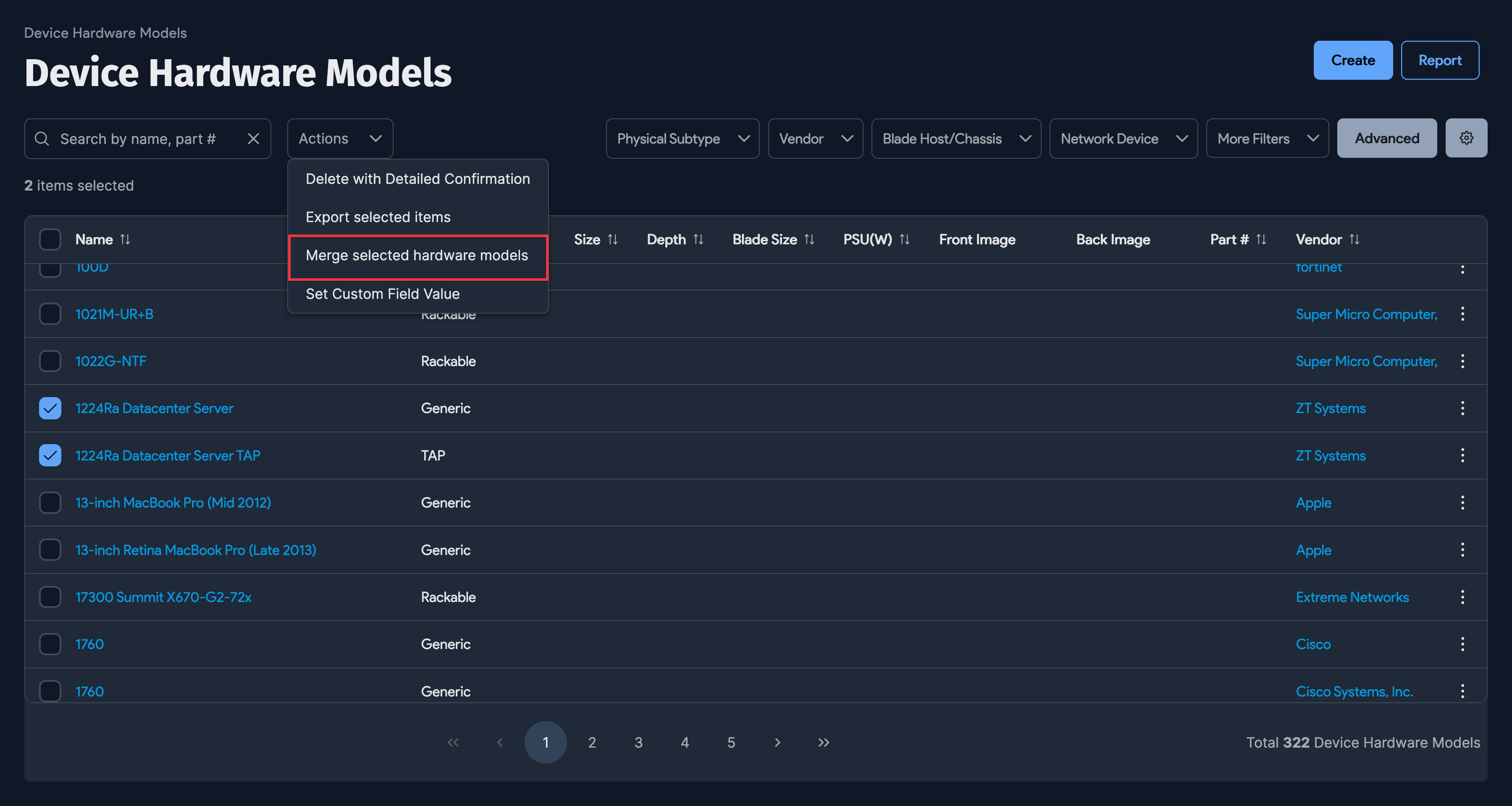The height and width of the screenshot is (806, 1512).
Task: Go to page 3 in pagination
Action: 638,742
